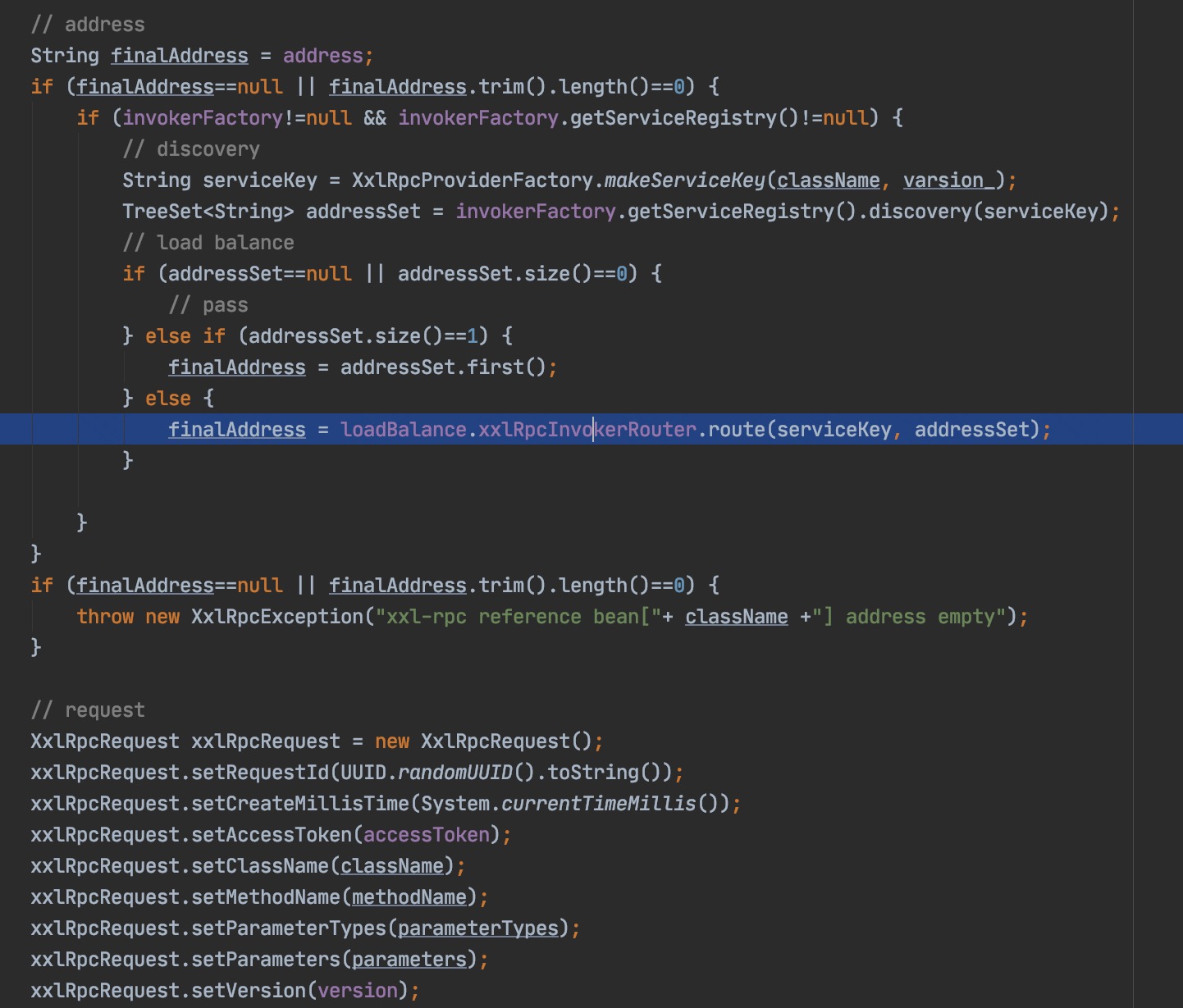The height and width of the screenshot is (1008, 1183).
Task: Place cursor on the makeServiceKey method call
Action: click(x=684, y=180)
